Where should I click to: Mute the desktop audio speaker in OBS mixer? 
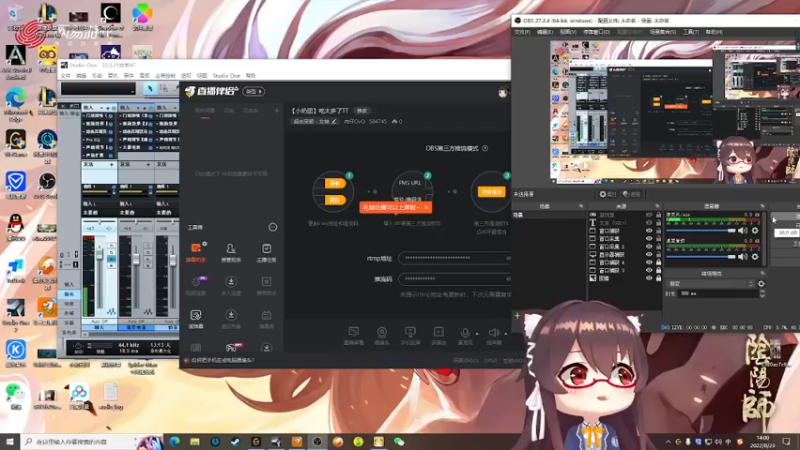(742, 257)
